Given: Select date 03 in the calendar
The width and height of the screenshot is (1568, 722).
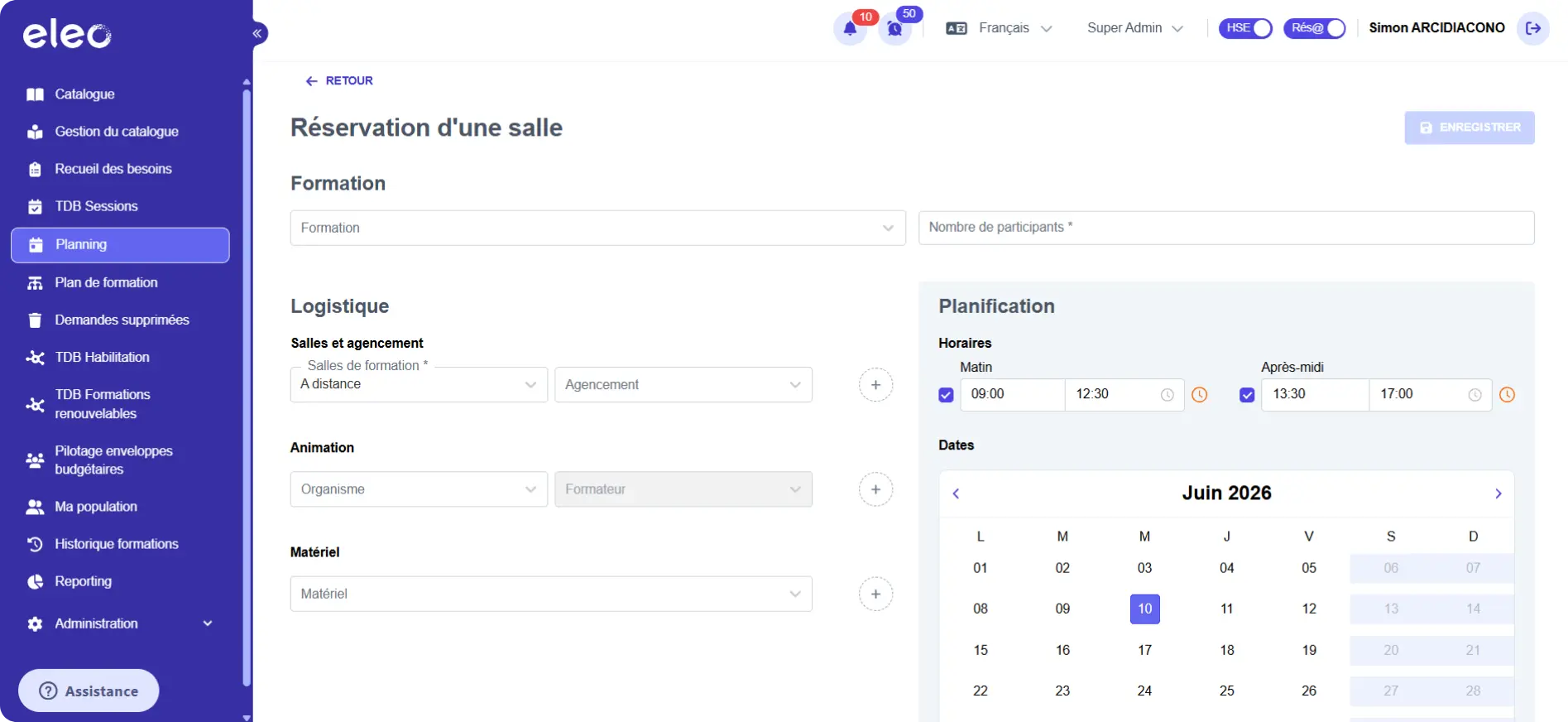Looking at the screenshot, I should click(x=1144, y=568).
